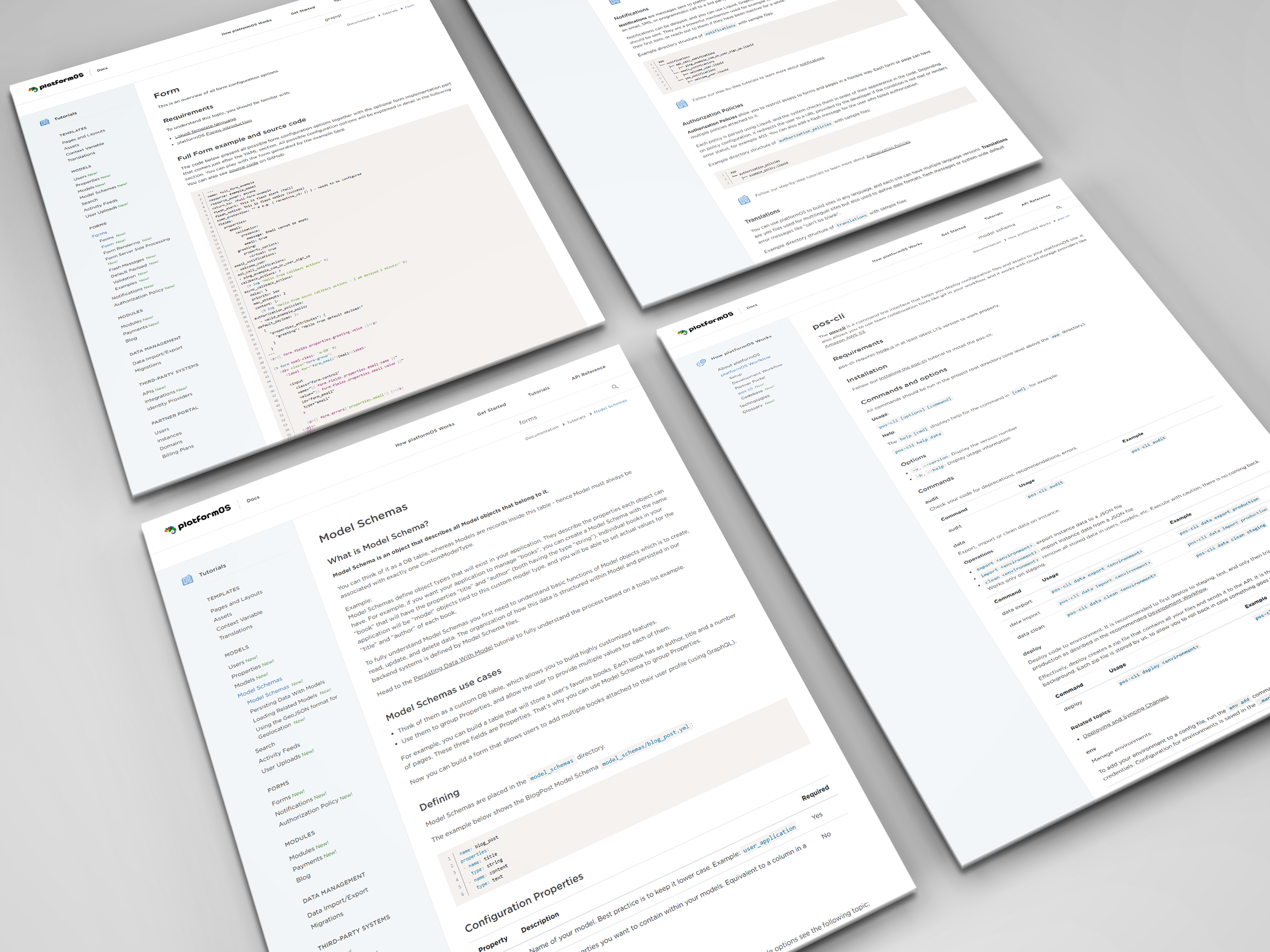Click the 'forms' search field on the Model Schemas page
This screenshot has width=1270, height=952.
(x=528, y=419)
